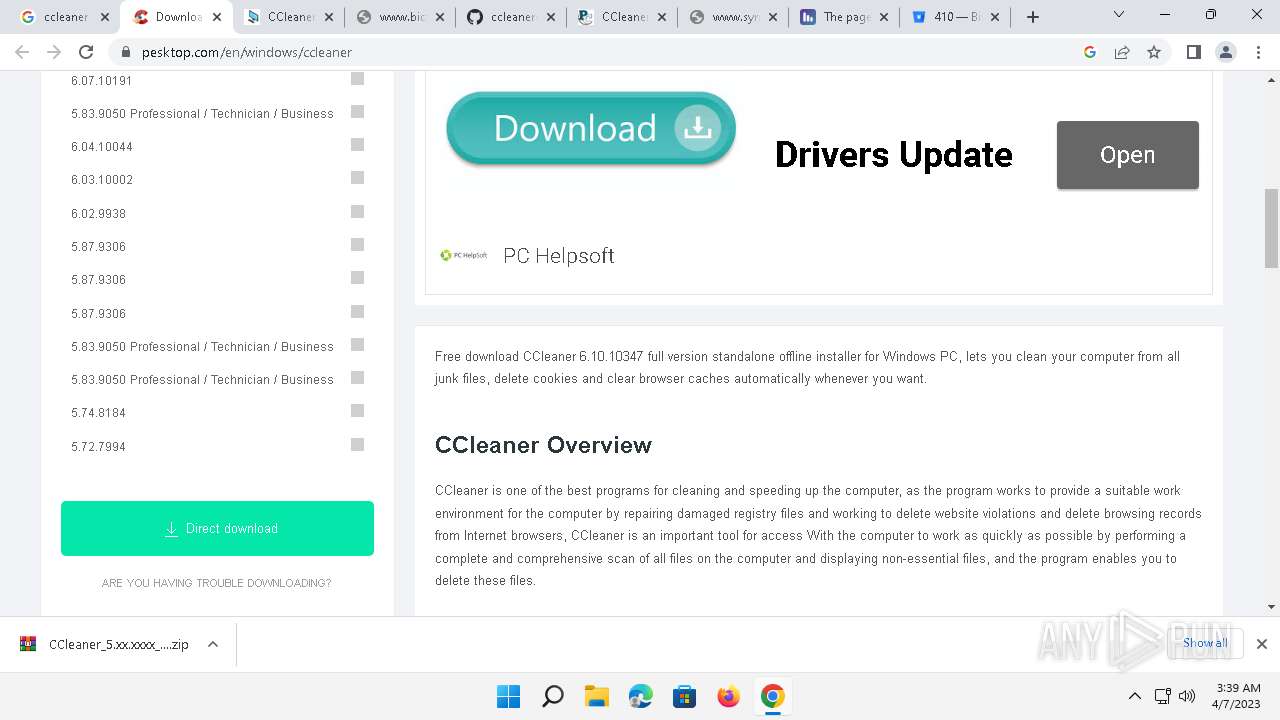The image size is (1280, 720).
Task: Open a new browser tab
Action: tap(1033, 17)
